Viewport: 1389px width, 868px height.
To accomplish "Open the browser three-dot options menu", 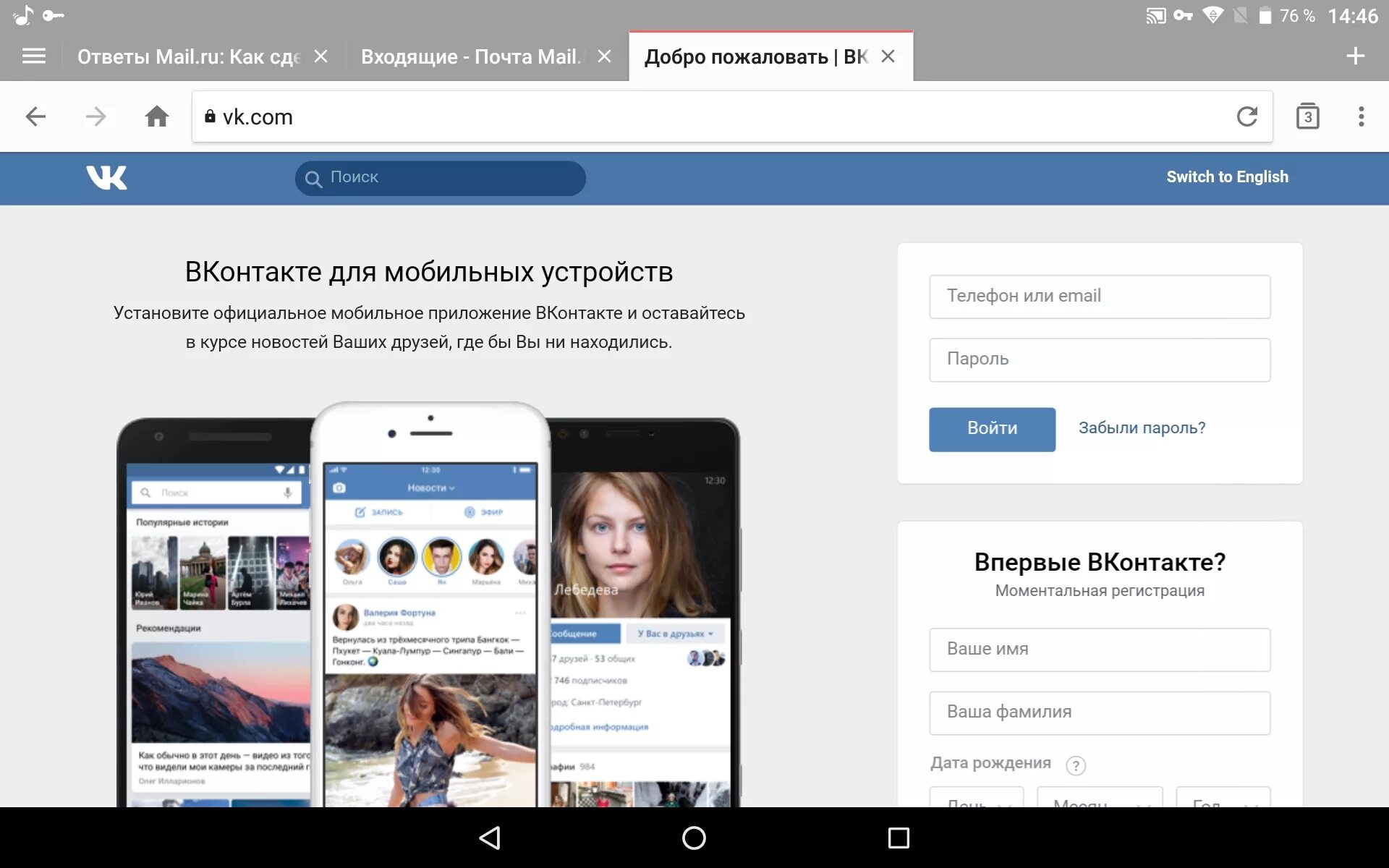I will 1361,116.
